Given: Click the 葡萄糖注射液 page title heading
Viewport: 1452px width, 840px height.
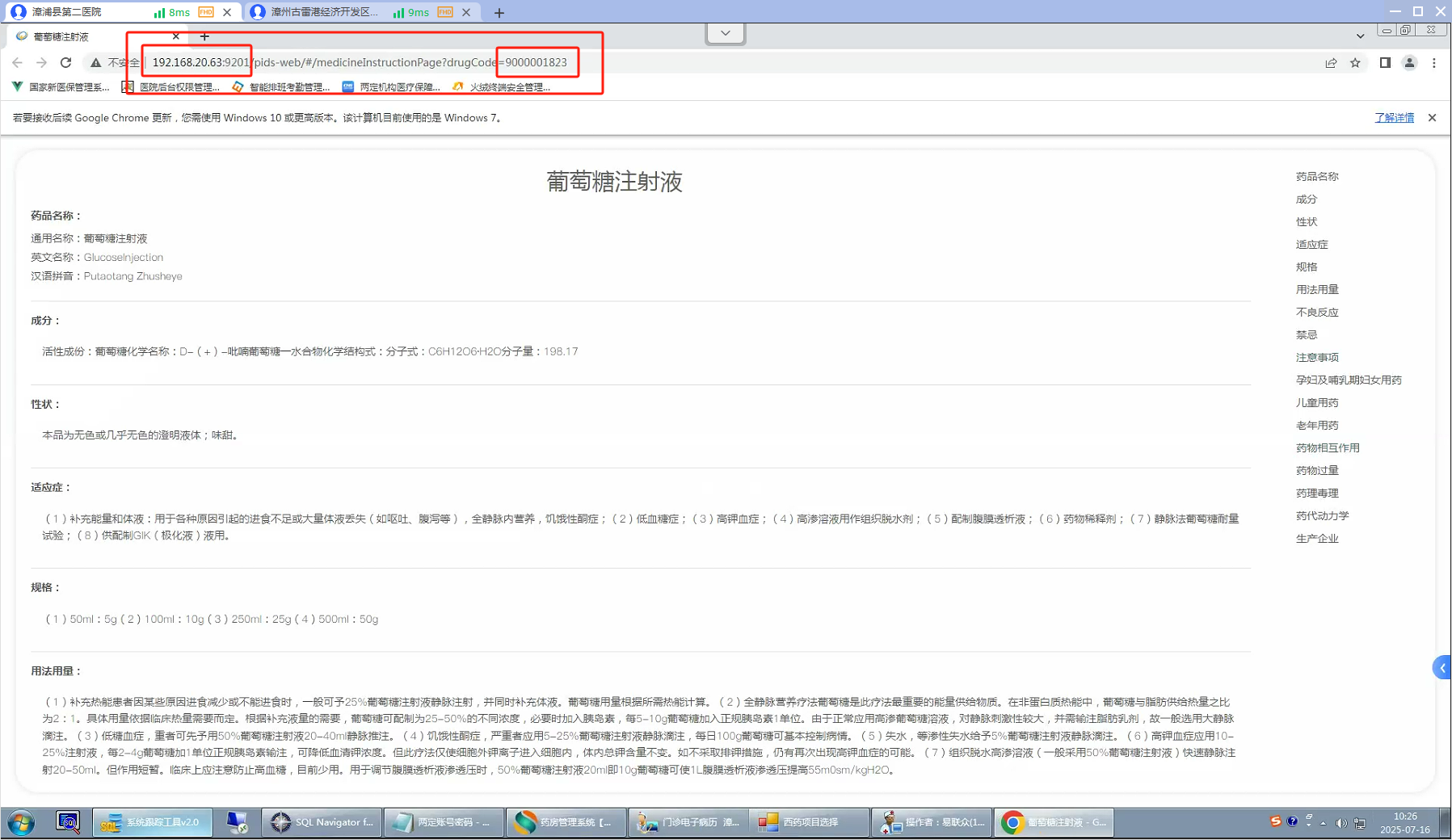Looking at the screenshot, I should coord(614,182).
